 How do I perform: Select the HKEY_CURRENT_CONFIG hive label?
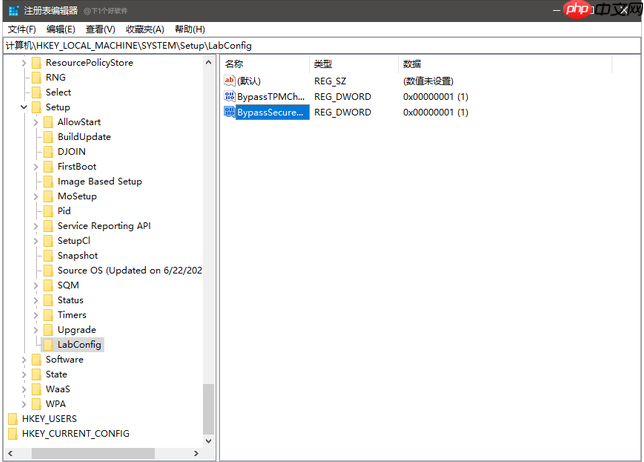click(x=76, y=434)
